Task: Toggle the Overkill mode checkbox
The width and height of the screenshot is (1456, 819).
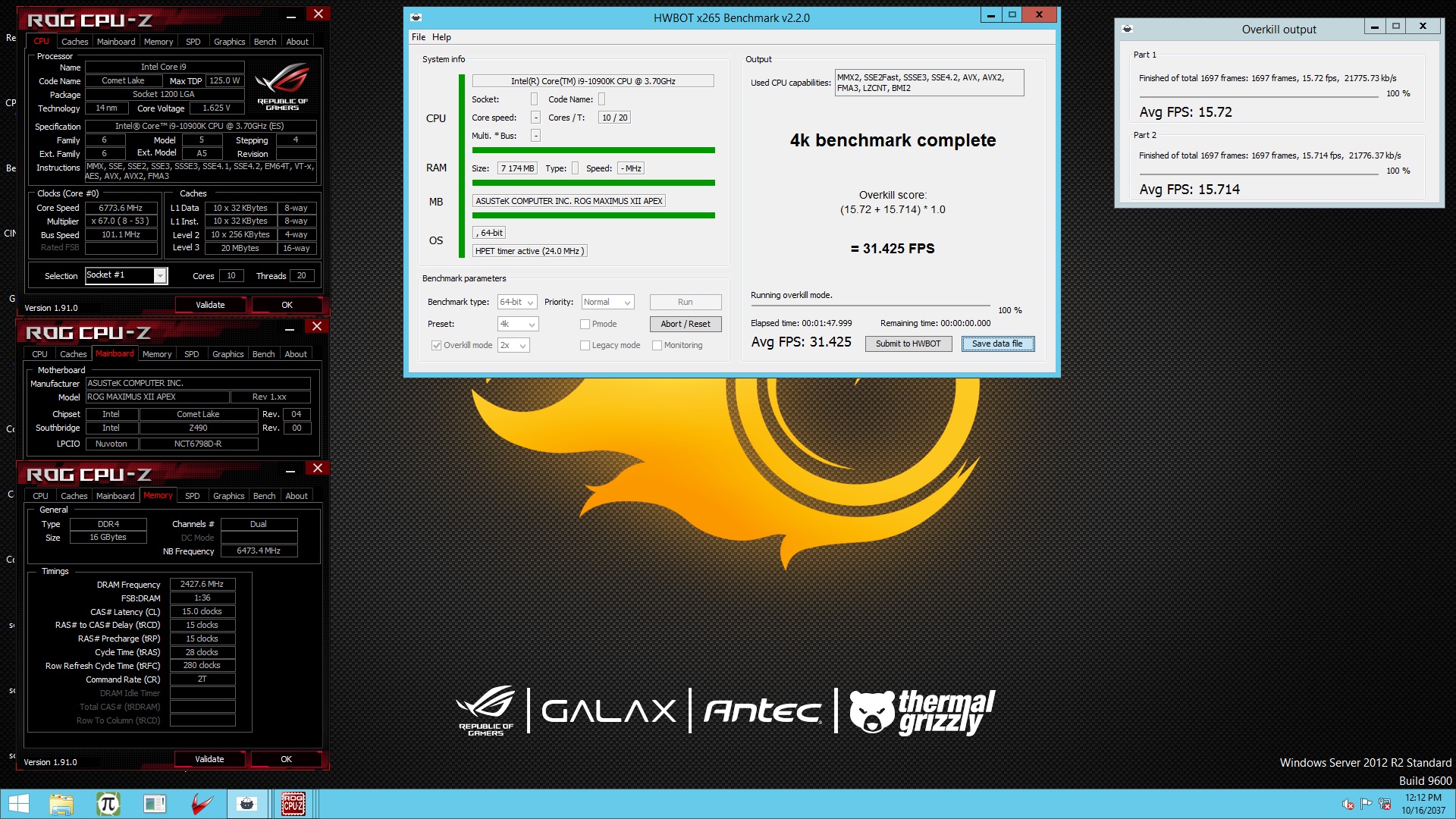Action: coord(436,346)
